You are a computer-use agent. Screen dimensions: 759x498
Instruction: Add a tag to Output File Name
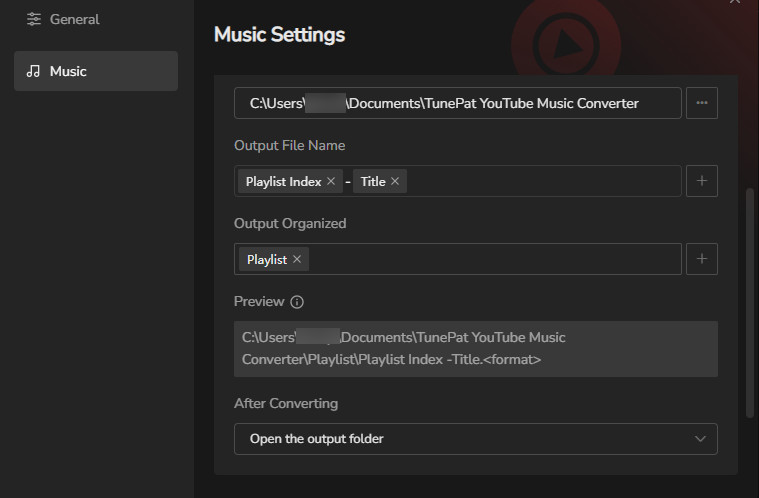(x=701, y=181)
